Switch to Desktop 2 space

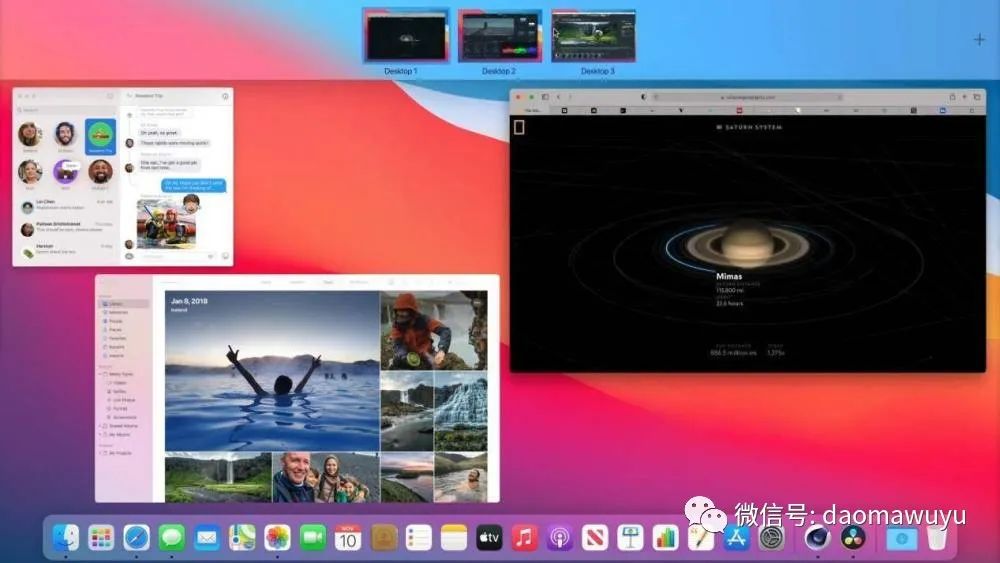(x=499, y=37)
